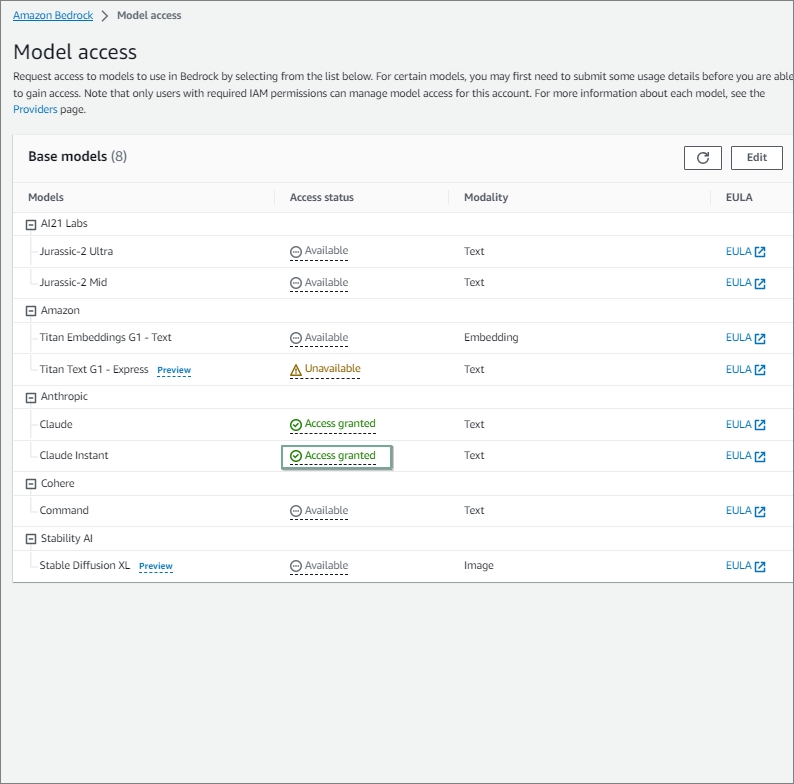
Task: Collapse the Anthropic provider group
Action: tap(31, 398)
